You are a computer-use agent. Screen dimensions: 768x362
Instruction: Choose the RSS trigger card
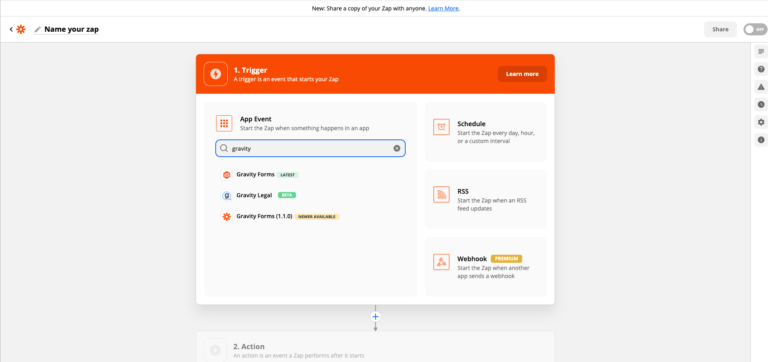485,199
